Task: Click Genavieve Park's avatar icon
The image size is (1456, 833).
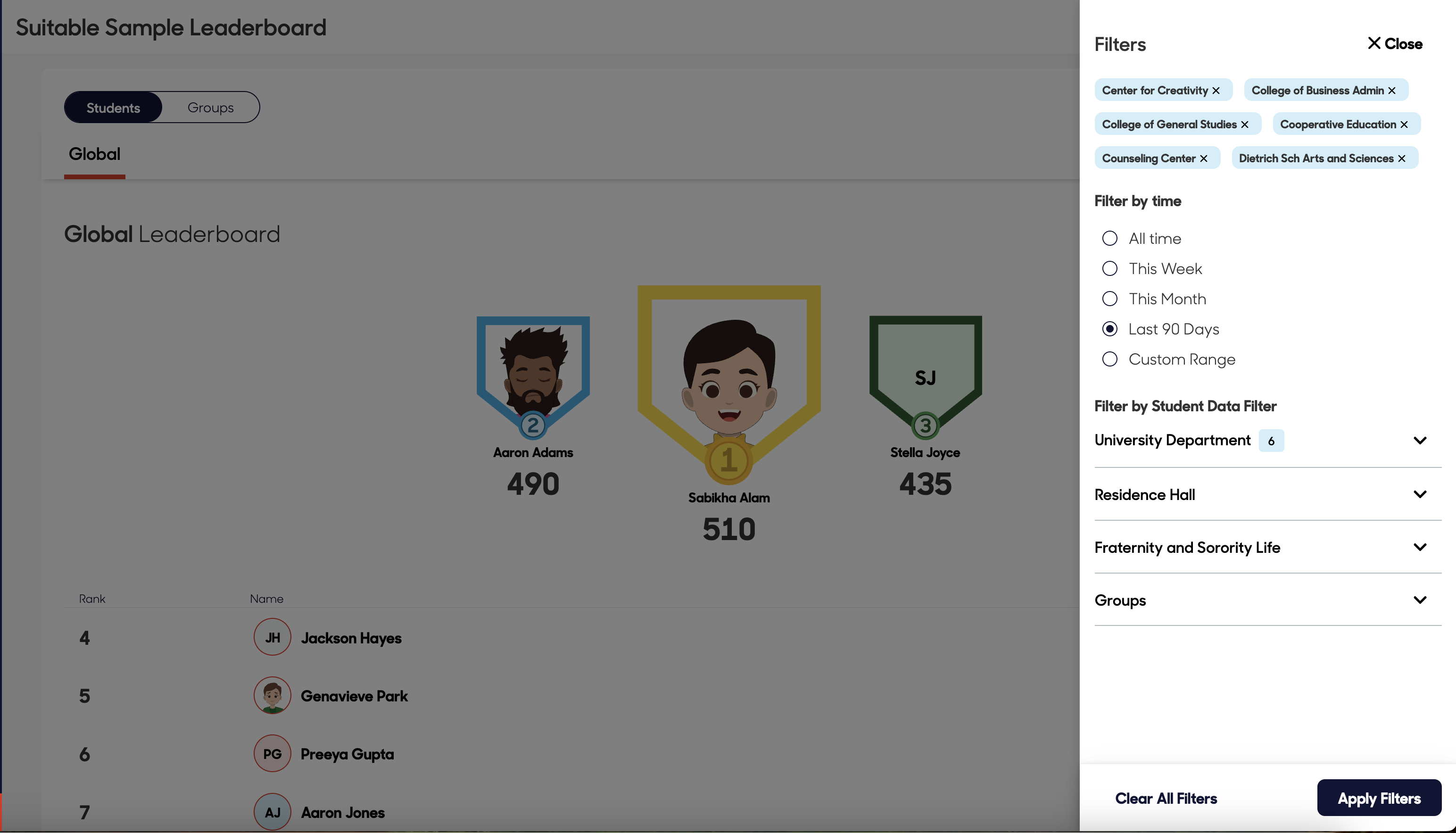Action: pos(272,696)
